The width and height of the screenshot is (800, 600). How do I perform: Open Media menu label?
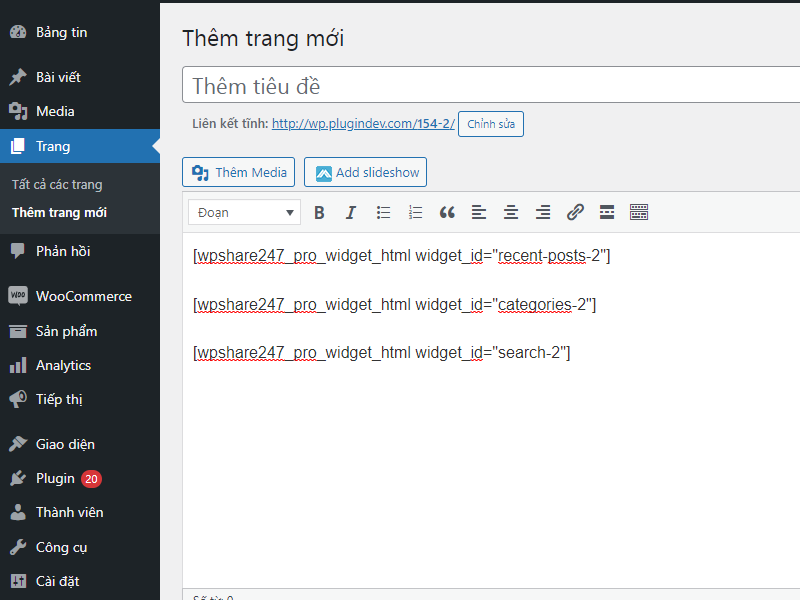coord(55,111)
